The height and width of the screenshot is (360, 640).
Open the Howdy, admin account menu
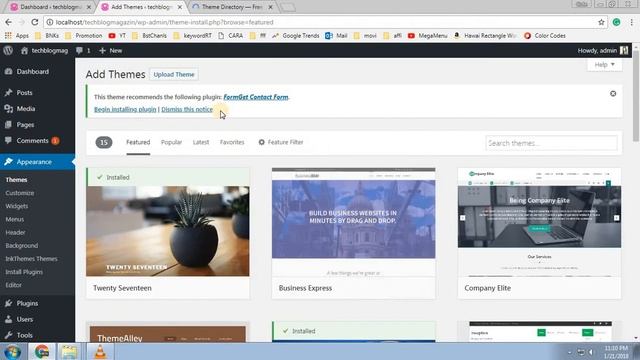[603, 51]
